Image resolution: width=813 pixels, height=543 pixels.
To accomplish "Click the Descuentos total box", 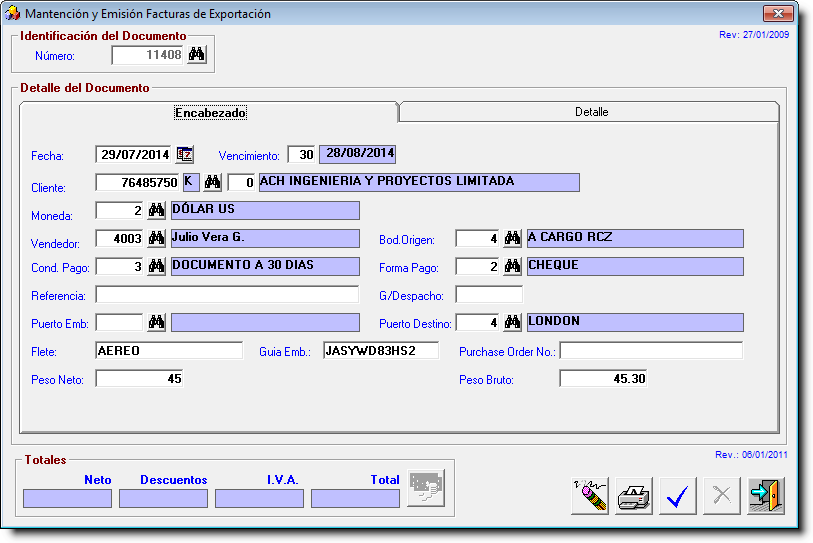I will (163, 498).
